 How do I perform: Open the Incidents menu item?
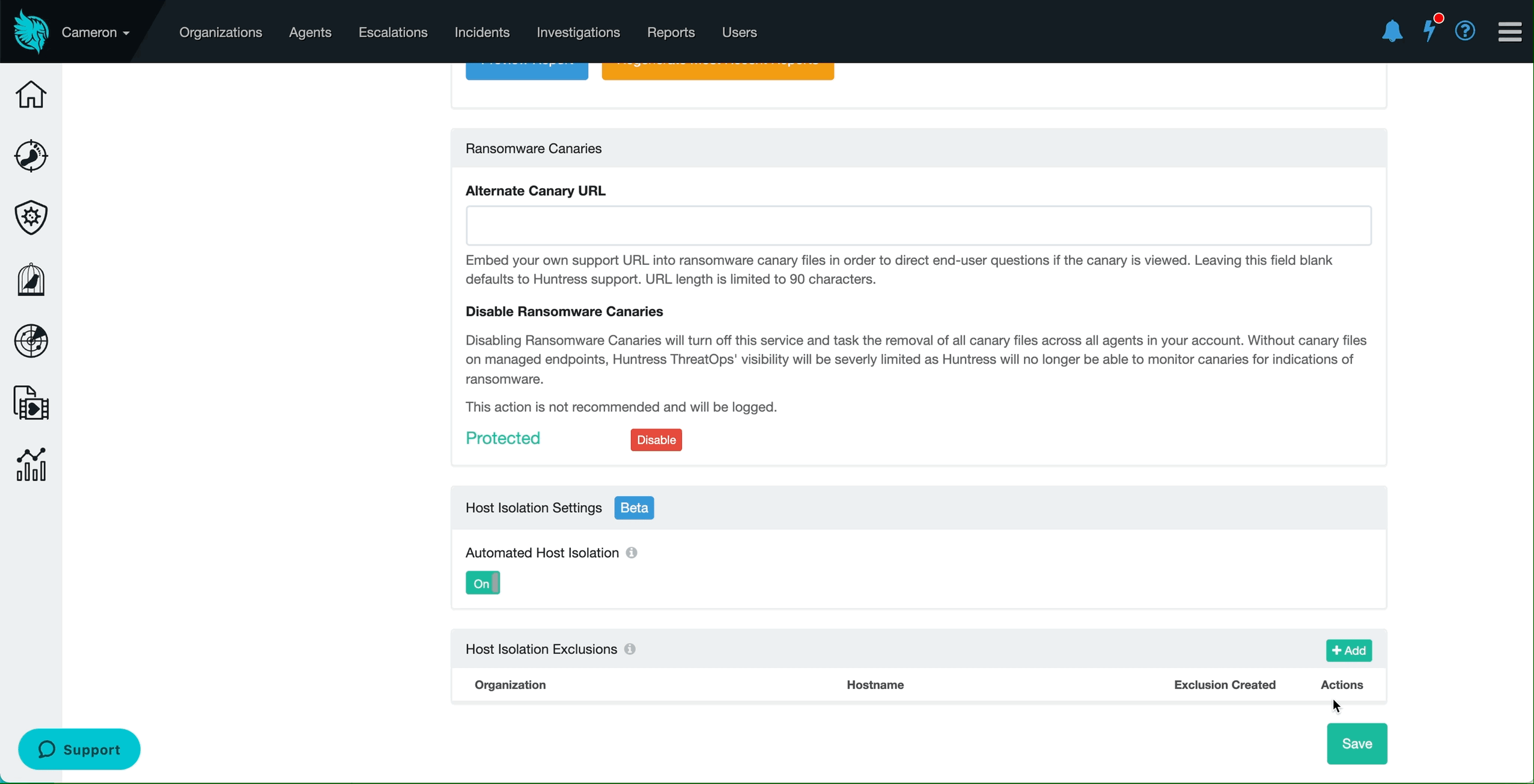482,32
